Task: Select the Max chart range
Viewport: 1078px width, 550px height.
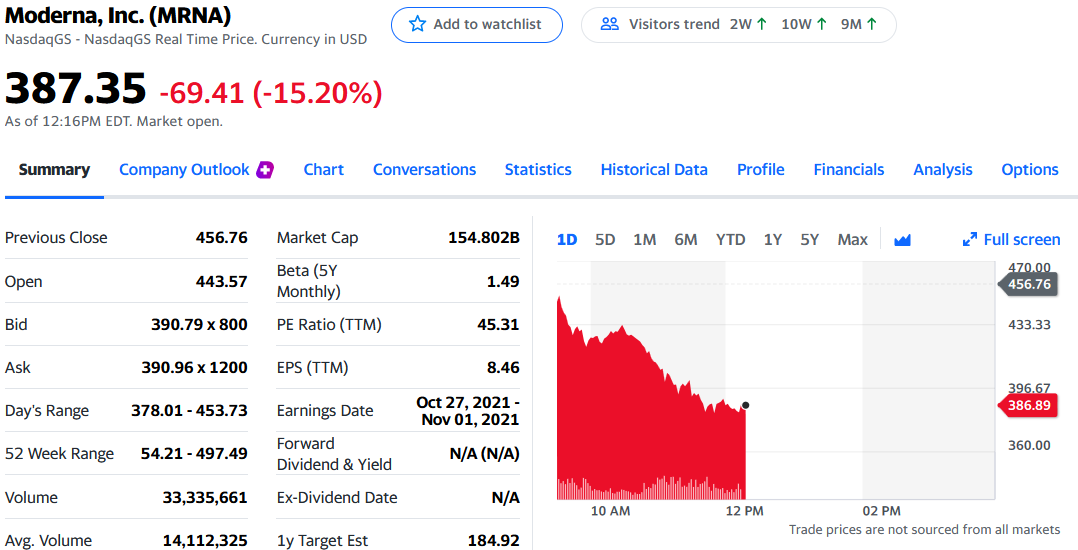Action: pos(852,239)
